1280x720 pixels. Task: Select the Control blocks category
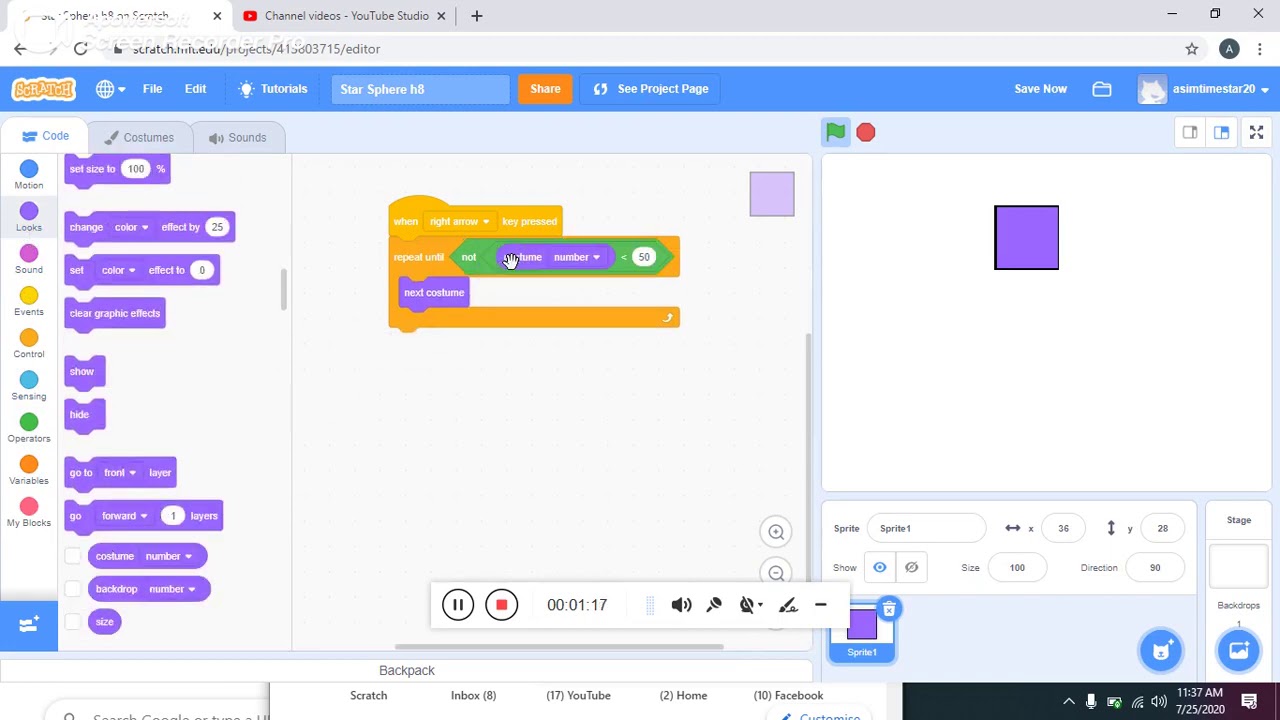point(29,343)
